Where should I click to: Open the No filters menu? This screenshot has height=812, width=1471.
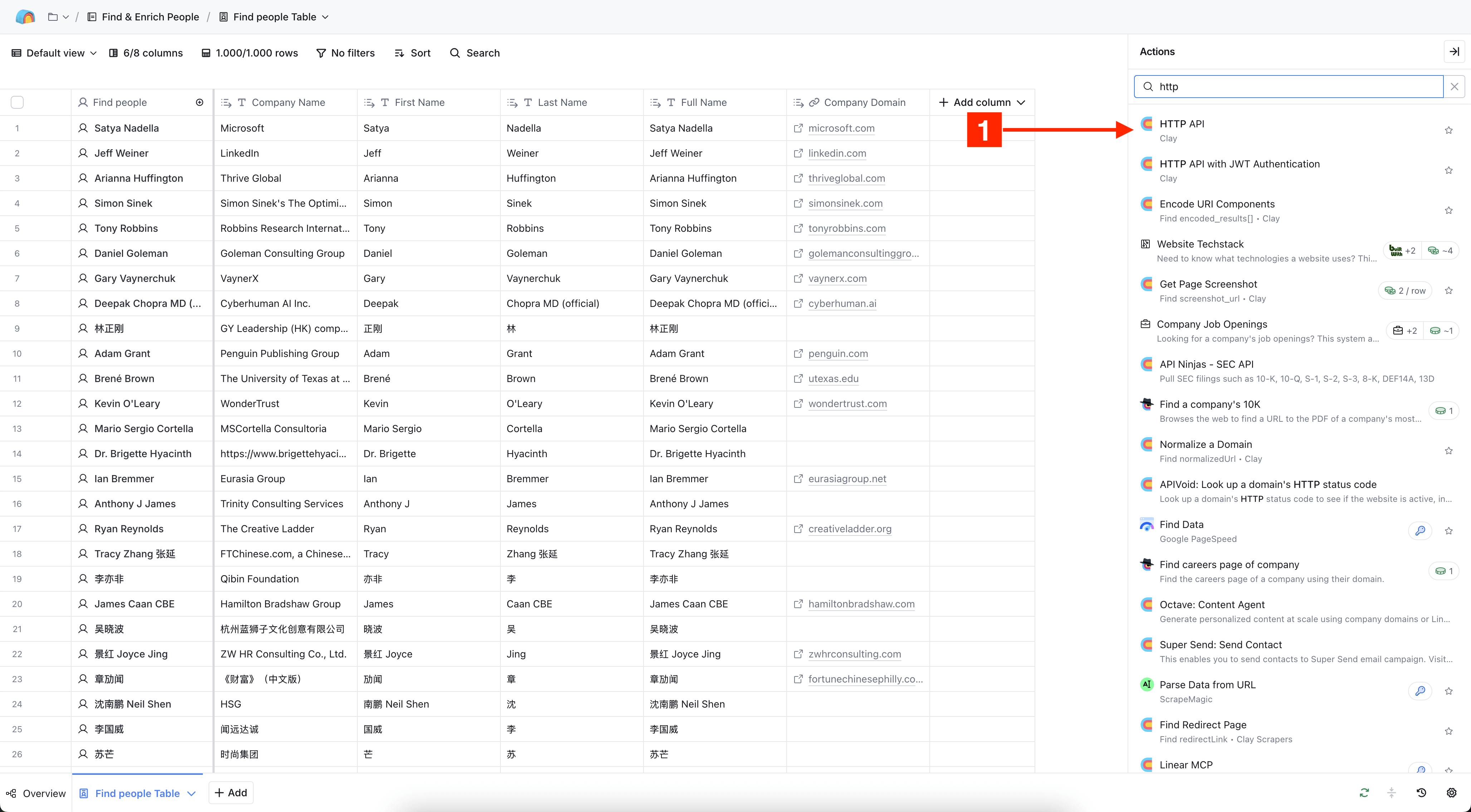click(346, 53)
